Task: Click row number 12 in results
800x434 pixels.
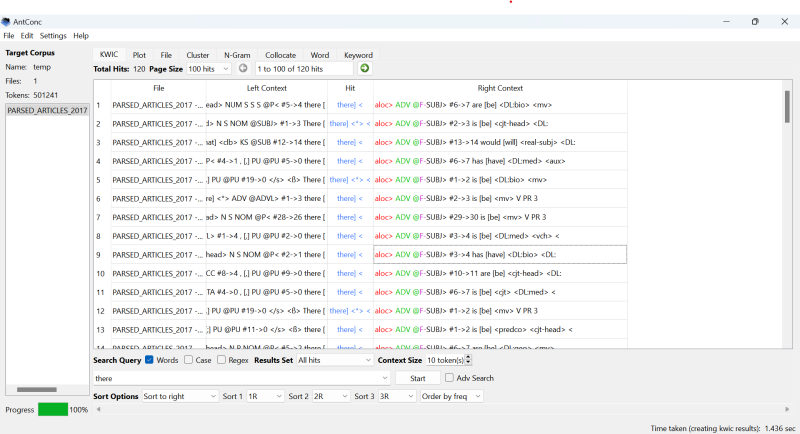Action: click(100, 311)
